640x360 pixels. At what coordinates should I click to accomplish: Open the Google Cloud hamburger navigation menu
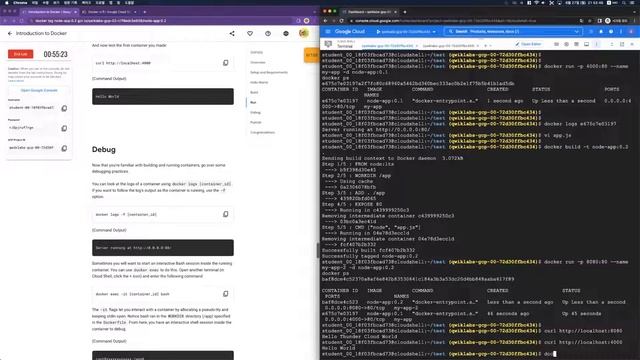tap(328, 31)
